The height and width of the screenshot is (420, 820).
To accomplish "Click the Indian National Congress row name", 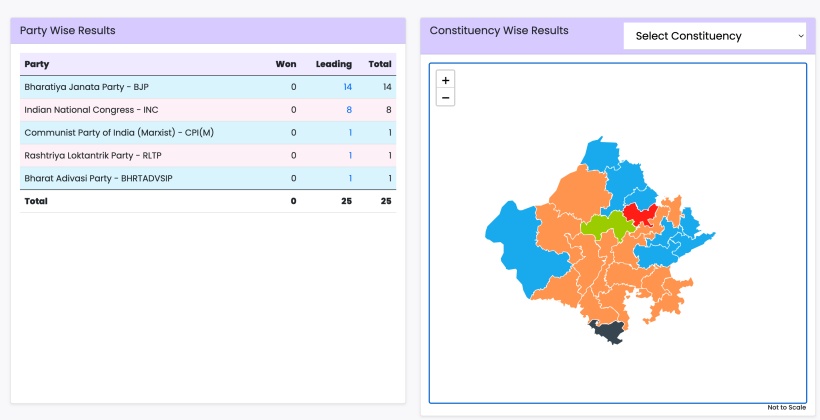I will coord(91,110).
